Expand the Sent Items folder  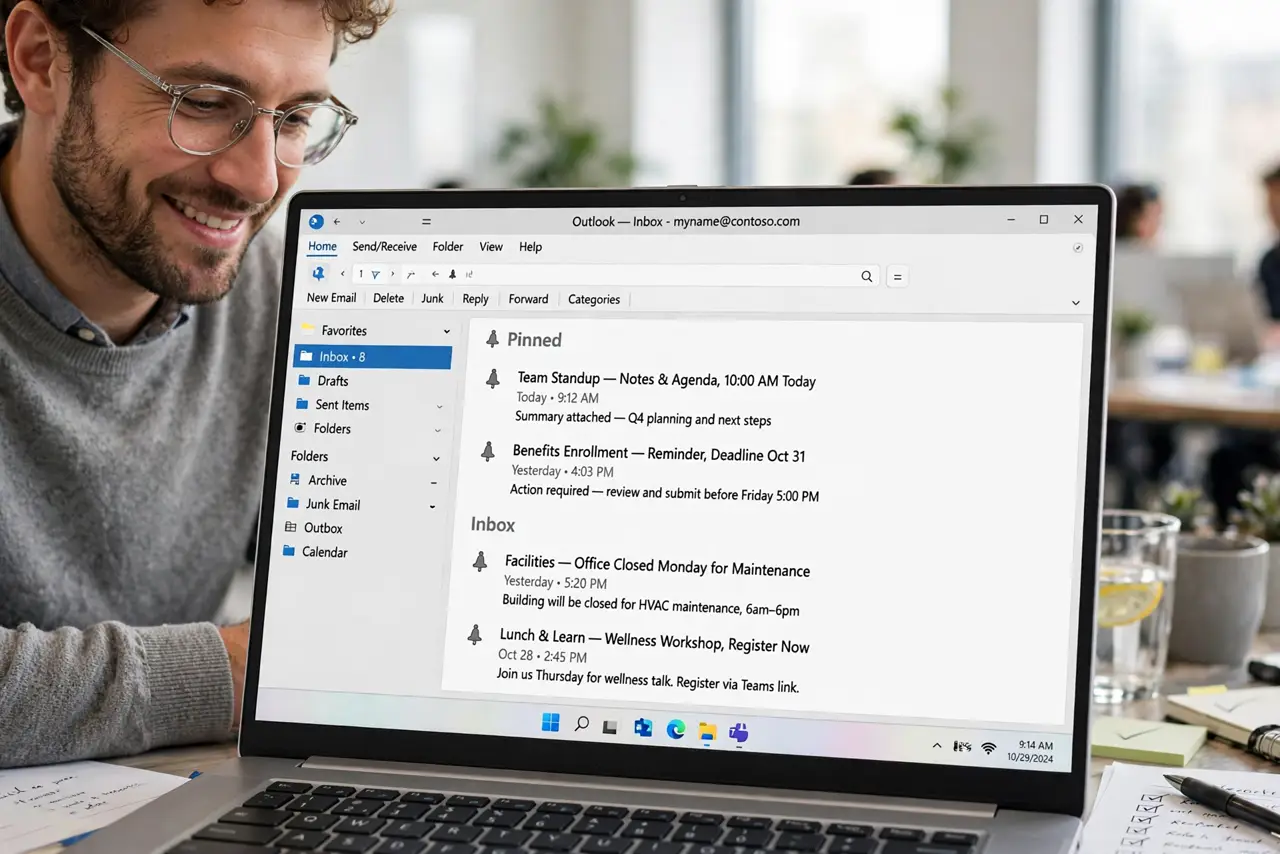pos(439,406)
